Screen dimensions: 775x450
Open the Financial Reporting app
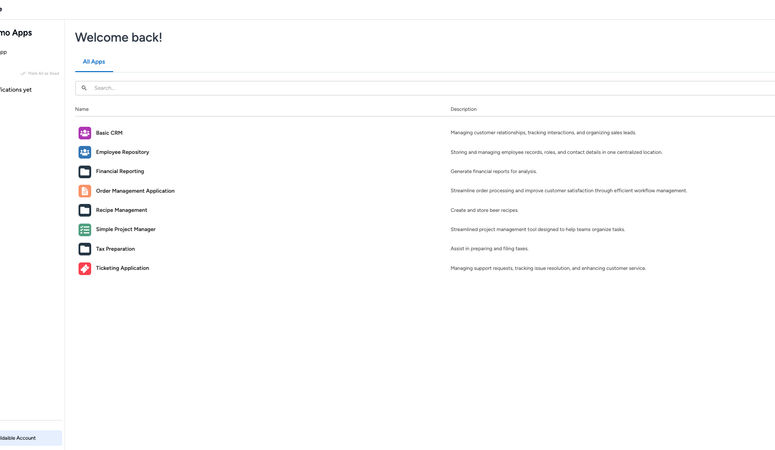pos(120,172)
